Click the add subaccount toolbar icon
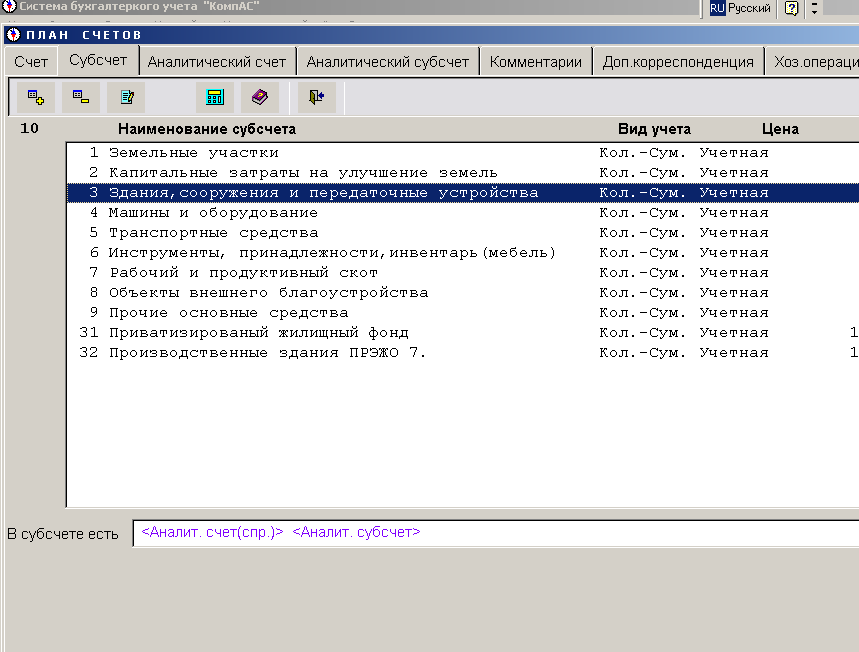 [x=36, y=97]
